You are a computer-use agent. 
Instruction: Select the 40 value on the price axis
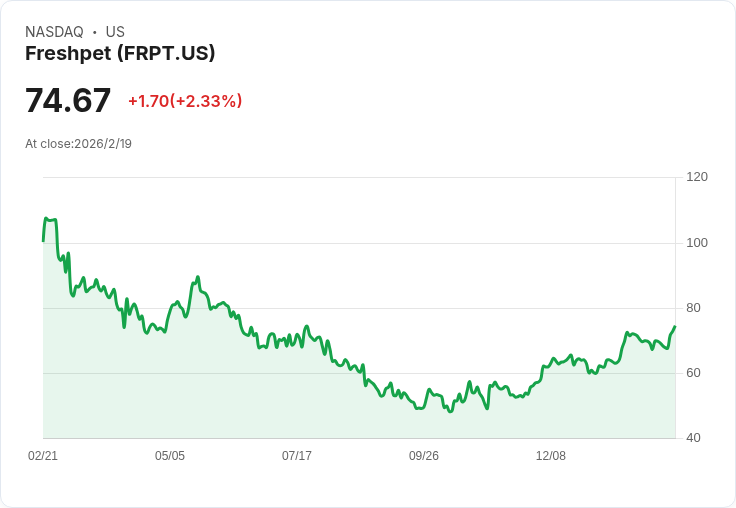[694, 438]
